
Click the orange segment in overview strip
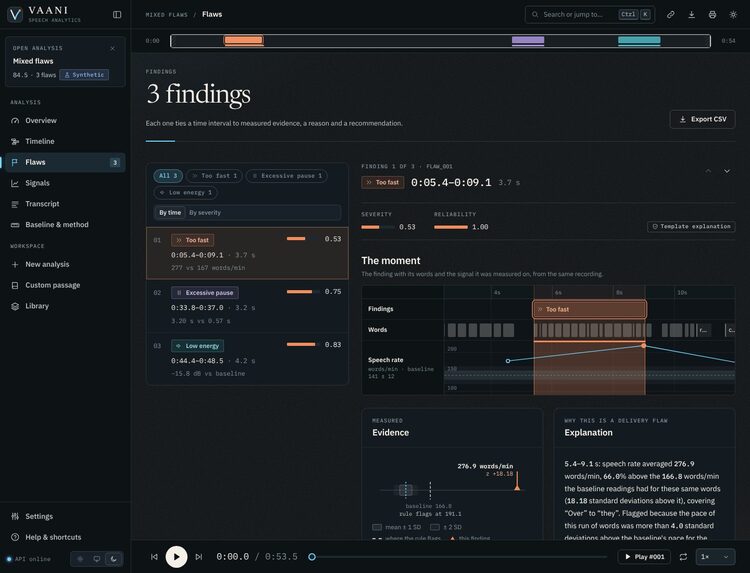pos(243,40)
